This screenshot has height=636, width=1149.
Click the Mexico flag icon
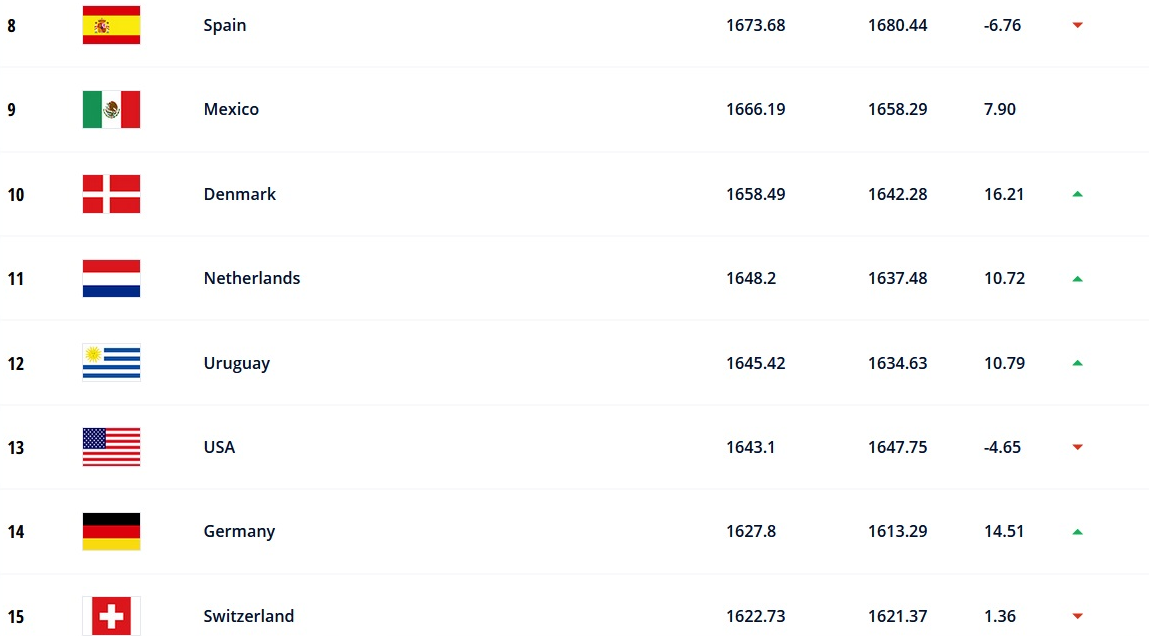pyautogui.click(x=111, y=109)
